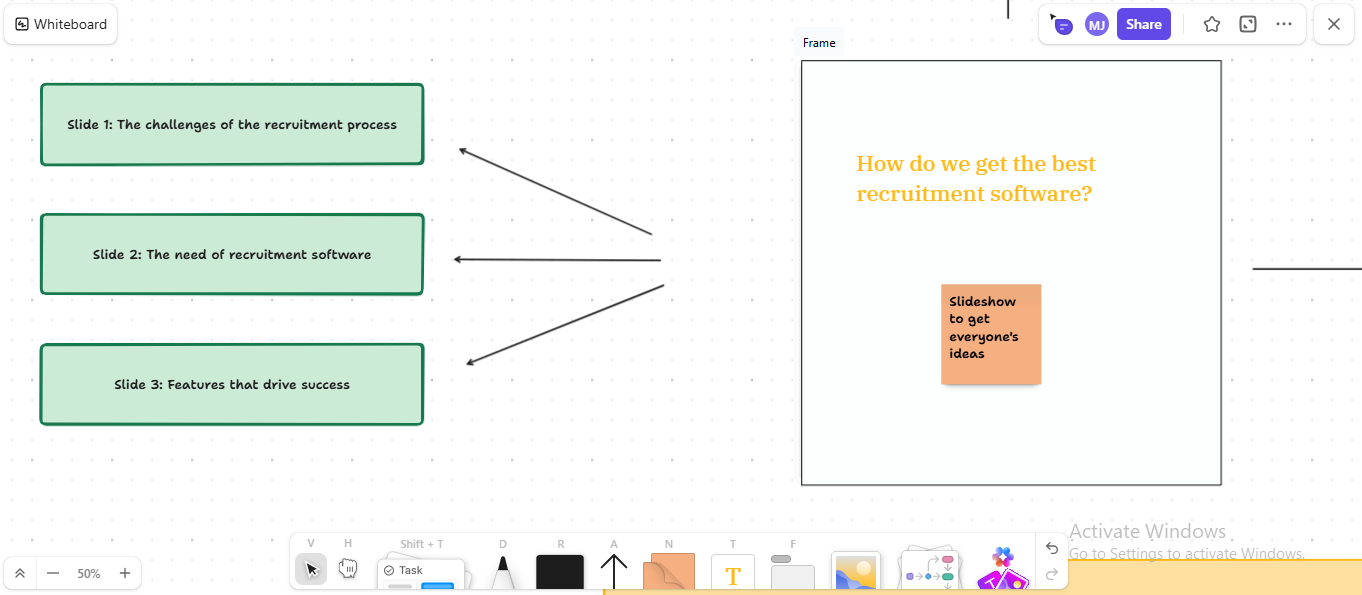Select the black shape tool
The width and height of the screenshot is (1362, 595).
pos(560,573)
